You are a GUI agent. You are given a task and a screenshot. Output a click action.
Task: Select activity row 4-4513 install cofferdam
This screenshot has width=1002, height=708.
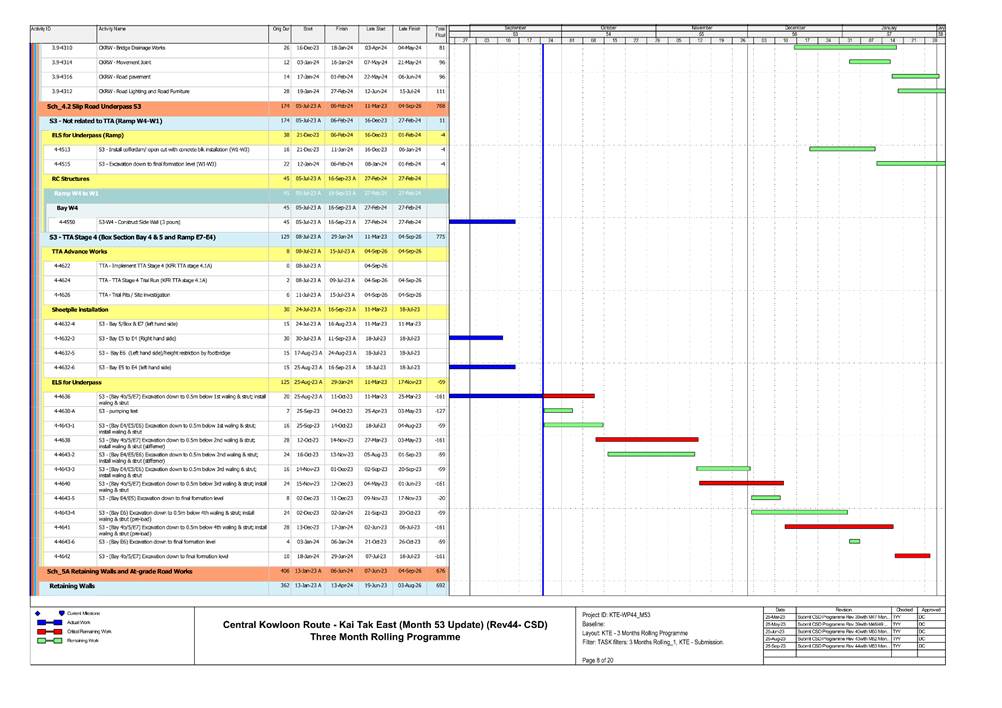point(174,148)
